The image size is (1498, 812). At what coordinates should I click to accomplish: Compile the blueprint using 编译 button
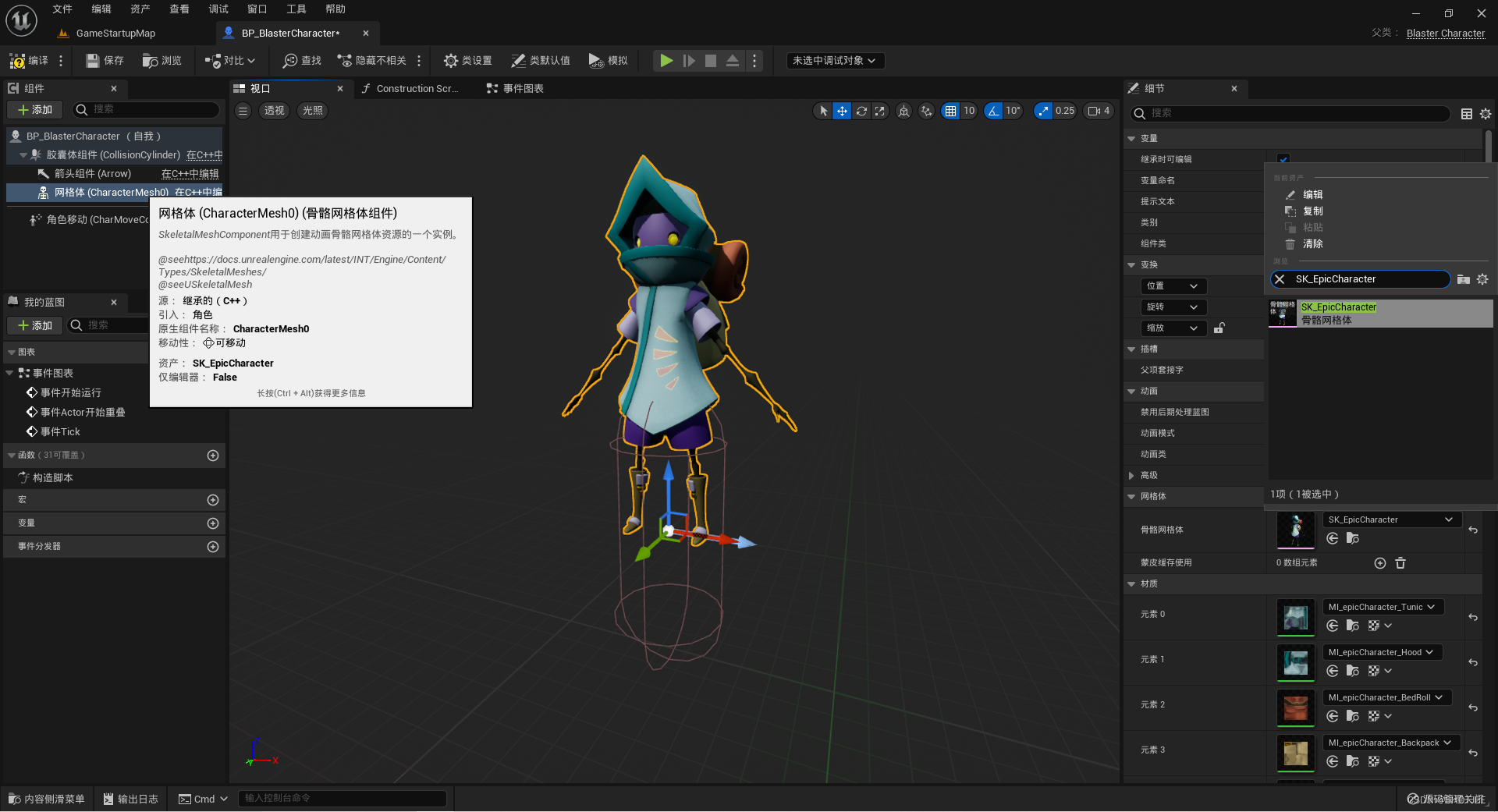pyautogui.click(x=30, y=61)
